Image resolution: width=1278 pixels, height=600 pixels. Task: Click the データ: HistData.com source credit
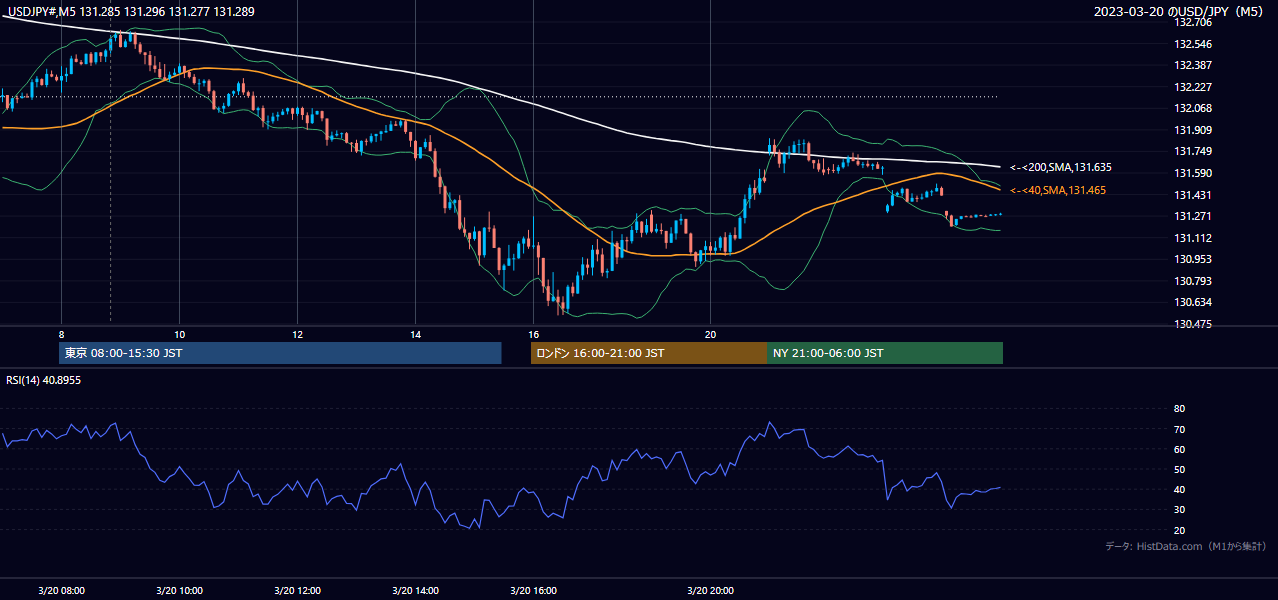coord(1185,546)
